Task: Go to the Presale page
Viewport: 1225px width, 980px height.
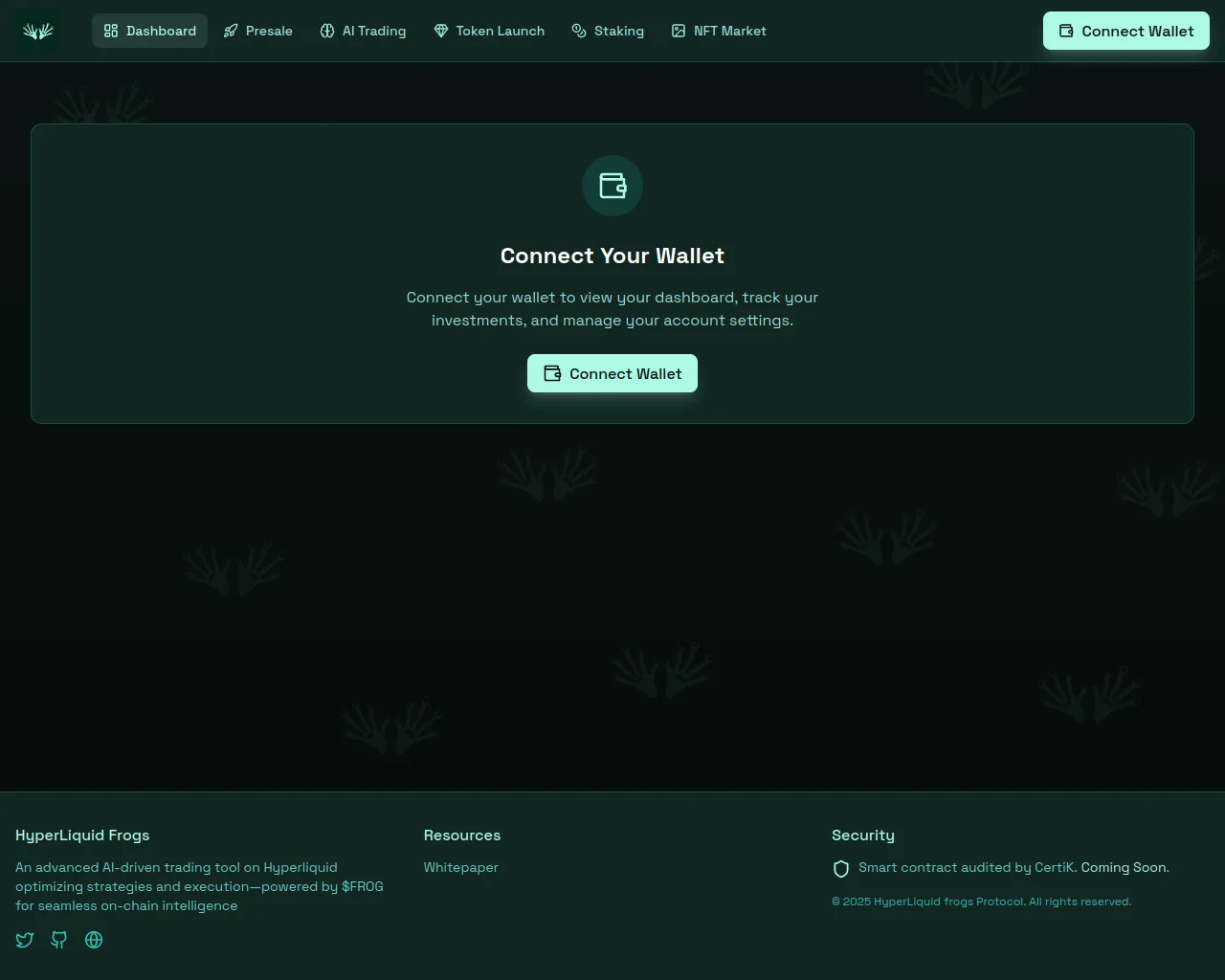Action: pos(257,31)
